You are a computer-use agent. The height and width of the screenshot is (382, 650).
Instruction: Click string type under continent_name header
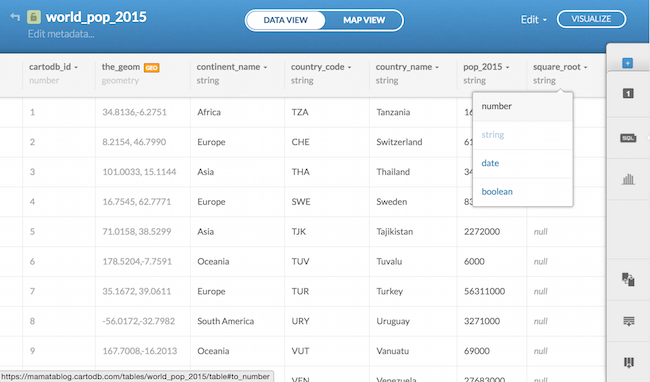click(x=208, y=80)
